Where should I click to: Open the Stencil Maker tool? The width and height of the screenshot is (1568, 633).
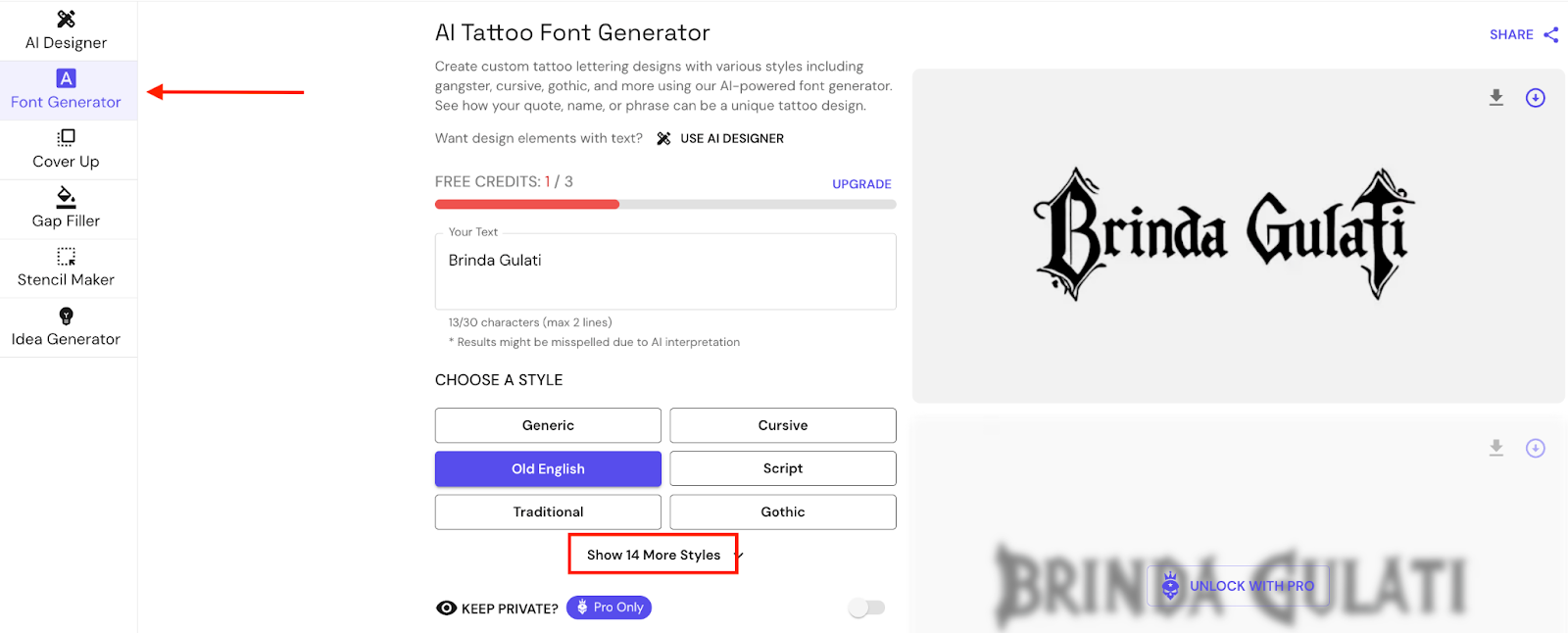tap(69, 268)
